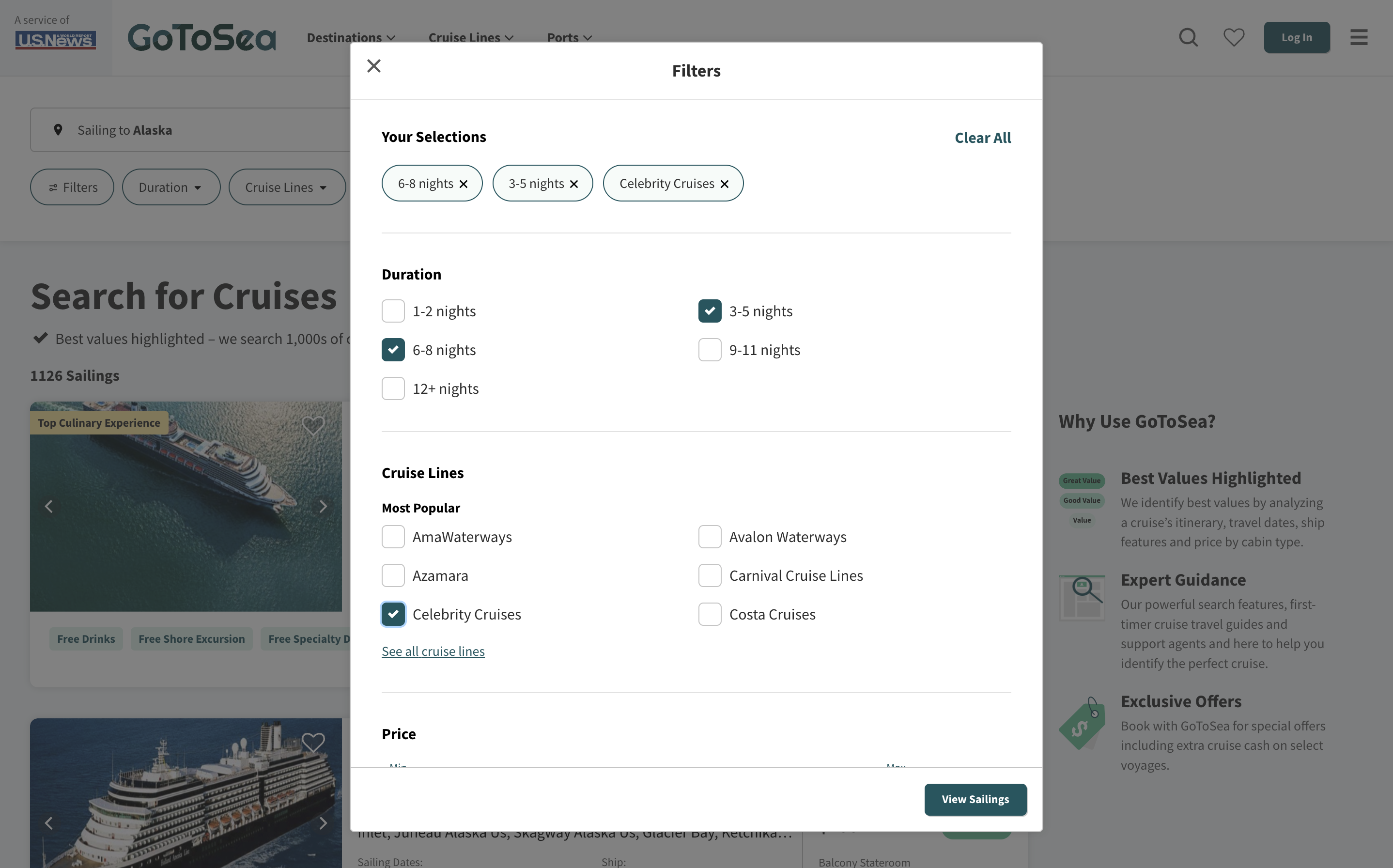The height and width of the screenshot is (868, 1393).
Task: Open the search magnifier icon in header
Action: [1188, 38]
